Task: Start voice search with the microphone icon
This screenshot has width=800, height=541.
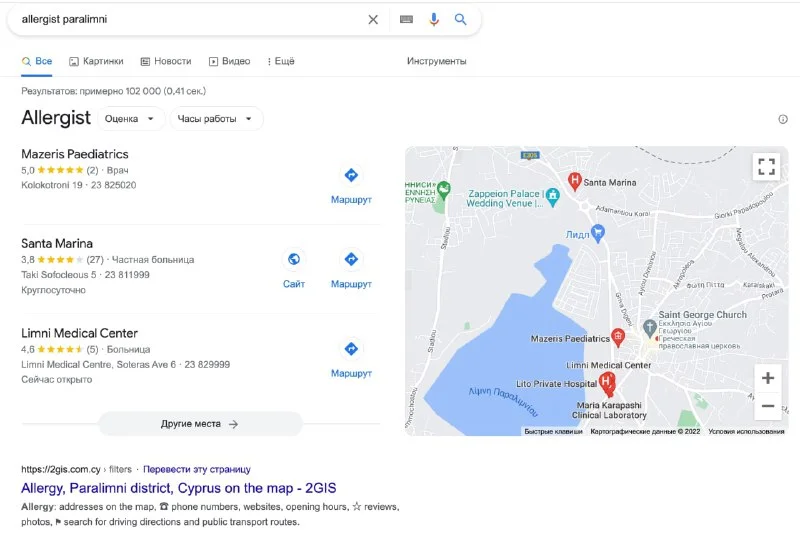Action: pyautogui.click(x=434, y=19)
